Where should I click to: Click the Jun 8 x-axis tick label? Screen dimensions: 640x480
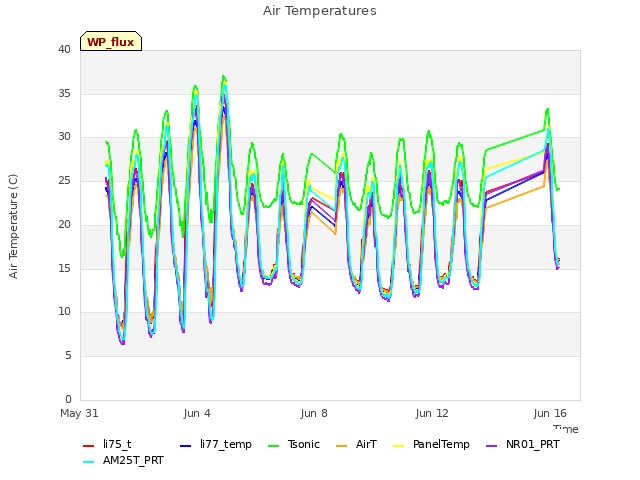pos(314,413)
